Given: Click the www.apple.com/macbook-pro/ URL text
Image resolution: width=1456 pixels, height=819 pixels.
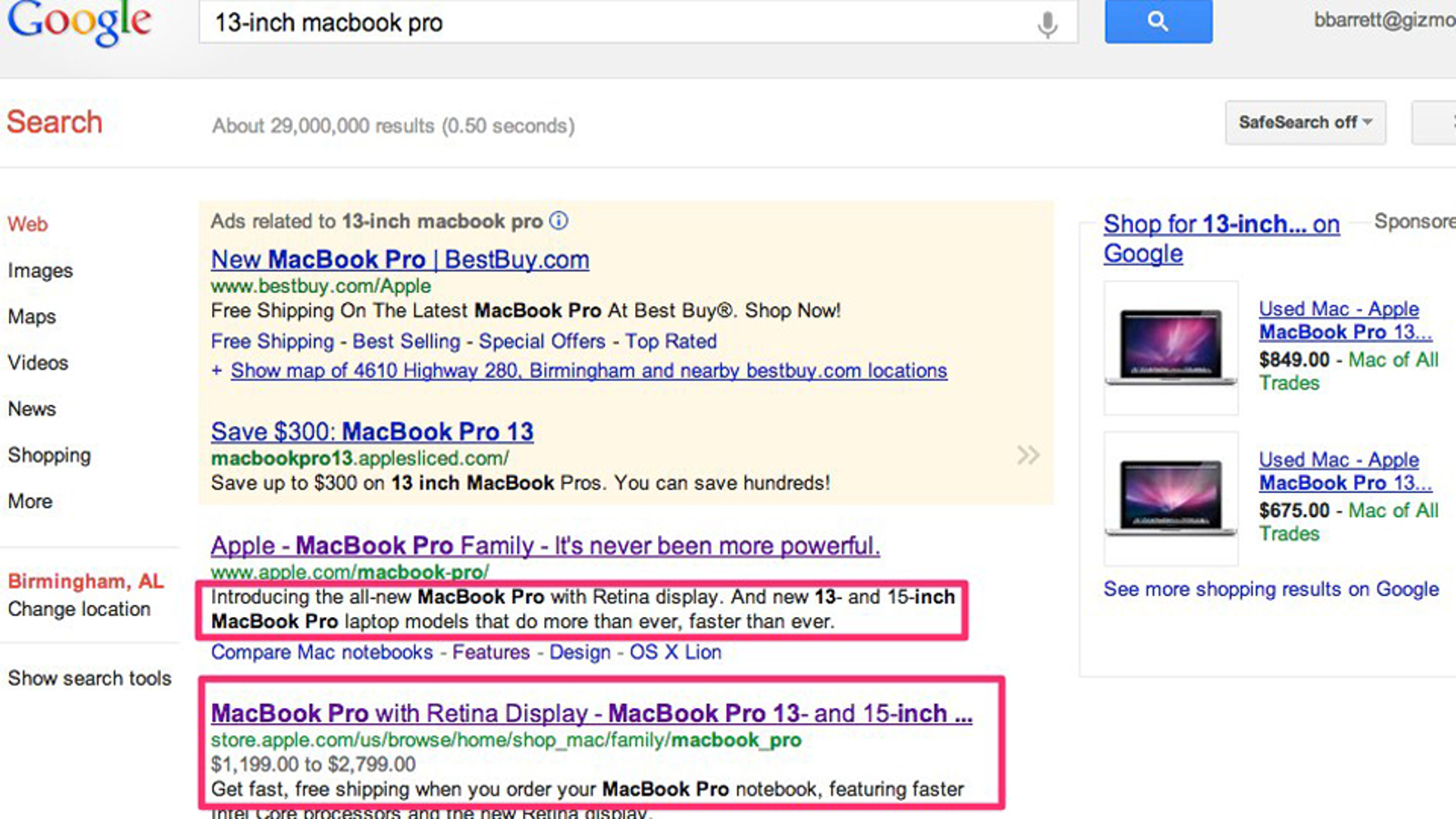Looking at the screenshot, I should pos(350,572).
